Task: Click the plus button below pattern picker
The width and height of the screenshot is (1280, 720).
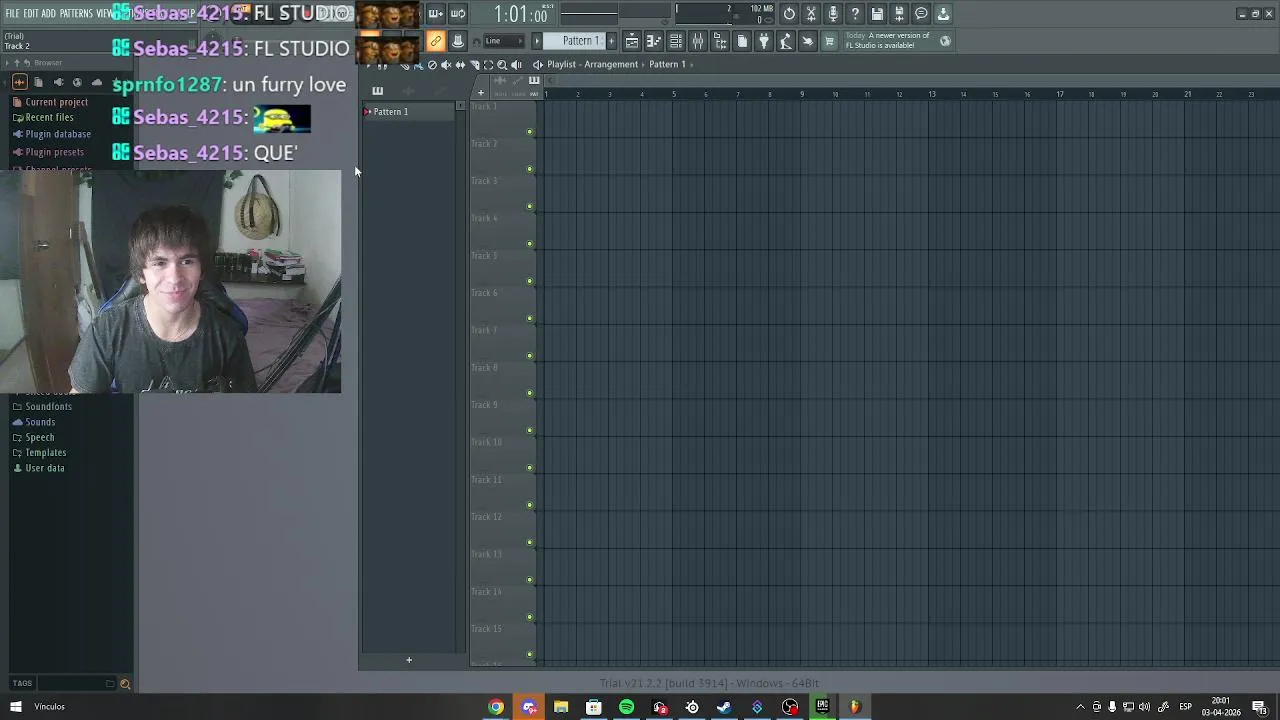Action: [409, 660]
